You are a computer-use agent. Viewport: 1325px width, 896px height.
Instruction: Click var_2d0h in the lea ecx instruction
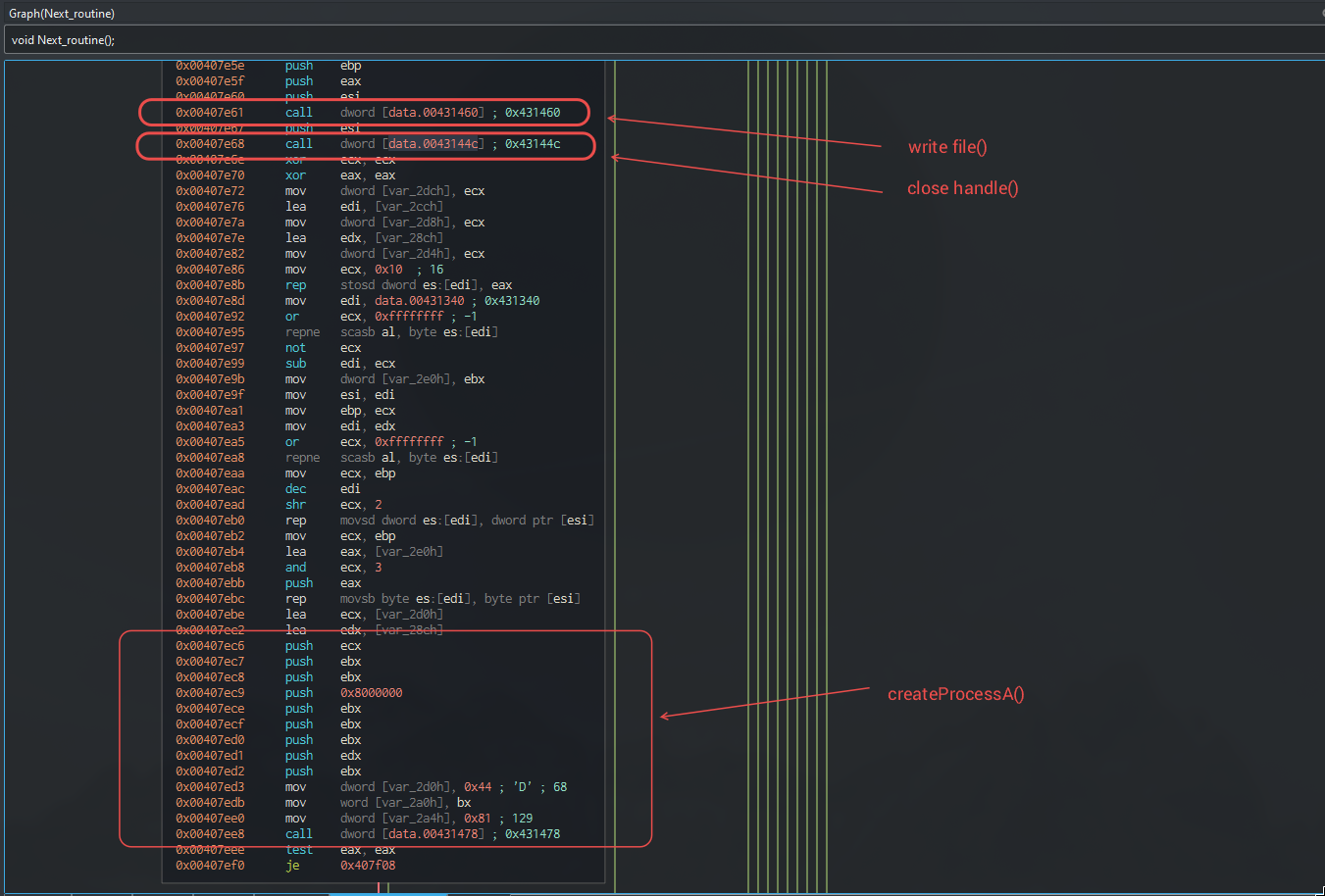tap(409, 615)
